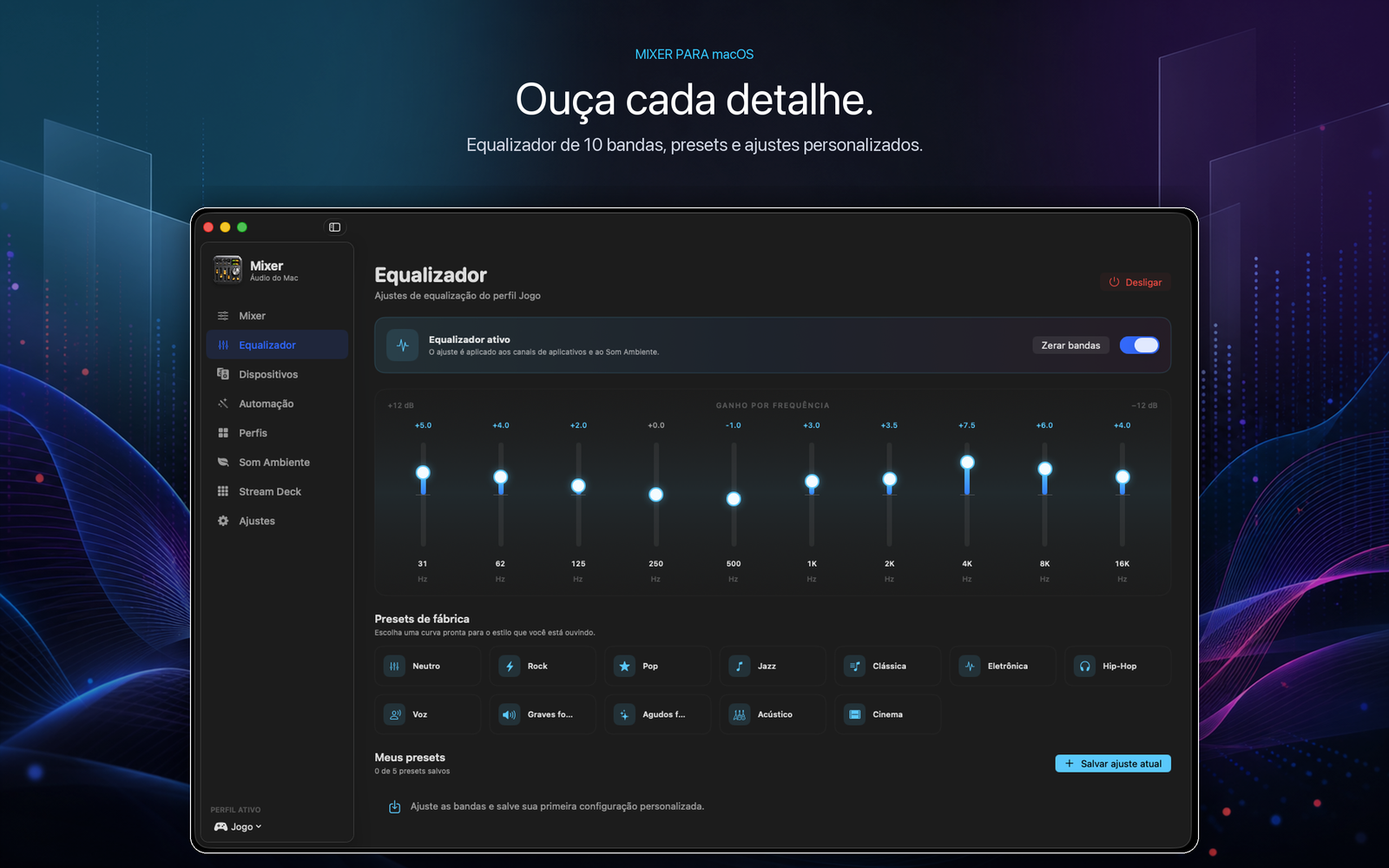Viewport: 1389px width, 868px height.
Task: Click the save icon in empty presets message
Action: tap(394, 806)
